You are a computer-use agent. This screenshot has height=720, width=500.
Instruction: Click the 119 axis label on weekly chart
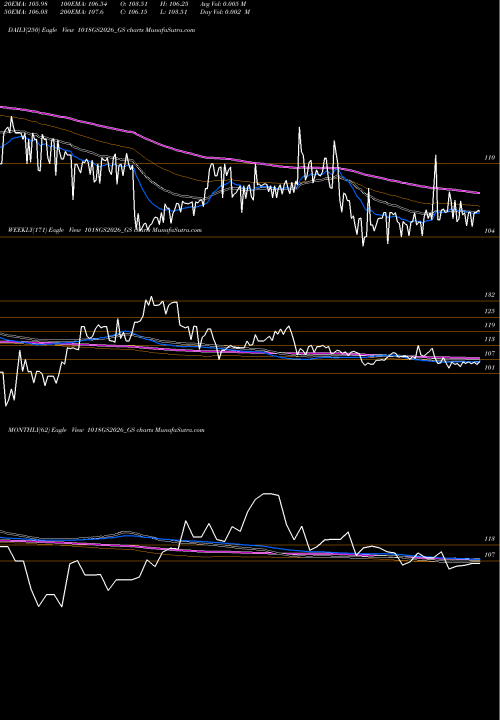pyautogui.click(x=490, y=325)
